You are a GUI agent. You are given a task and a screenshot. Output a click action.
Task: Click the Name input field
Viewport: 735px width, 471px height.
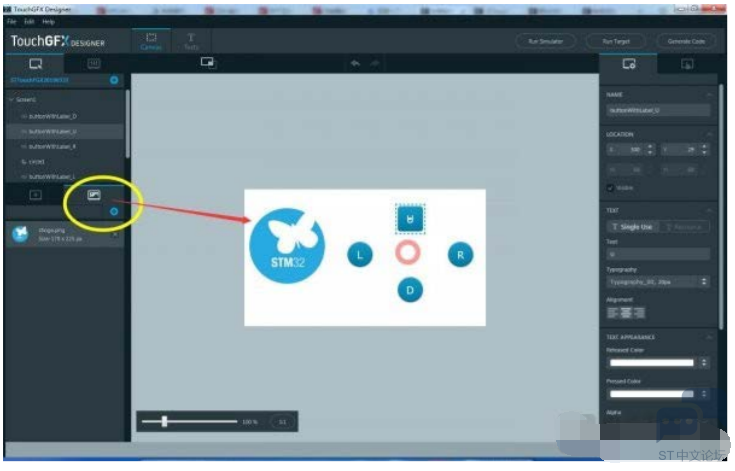pyautogui.click(x=658, y=111)
